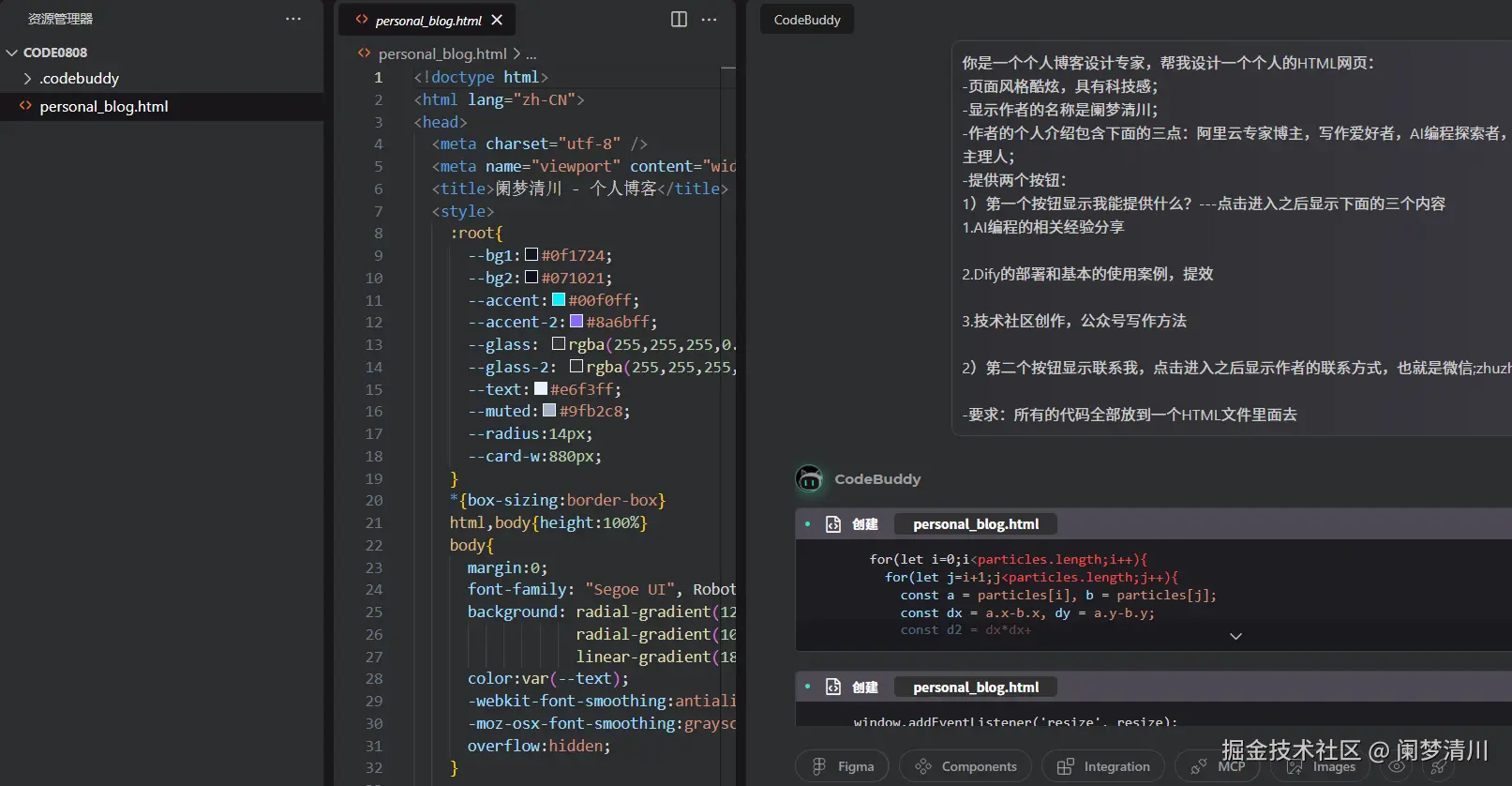Click the <title> tag text on line 6
1512x786 pixels.
pyautogui.click(x=462, y=189)
